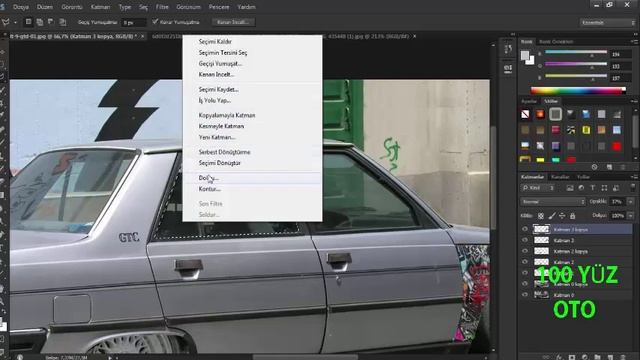Select the Subtract from selection mode icon

pos(51,22)
